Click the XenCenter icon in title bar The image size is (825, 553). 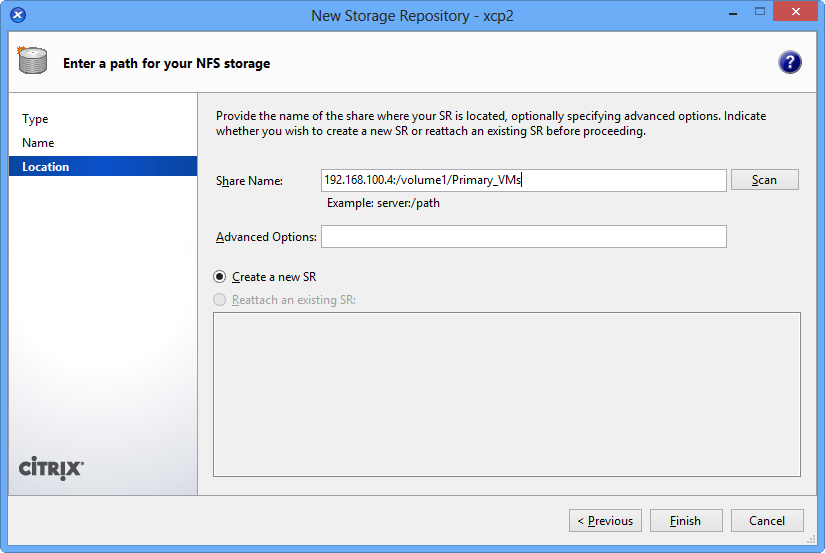(x=18, y=15)
